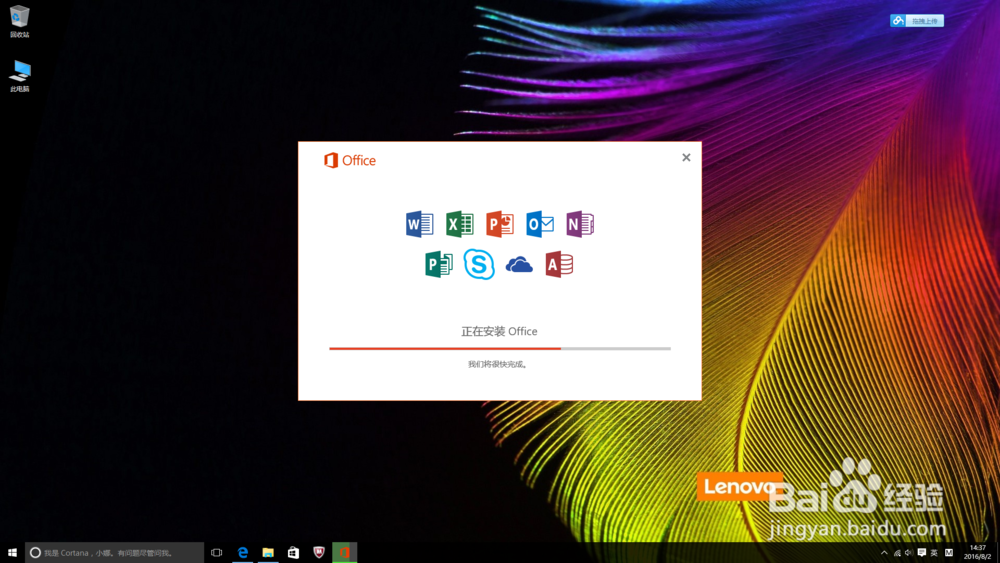Viewport: 1000px width, 563px height.
Task: Click the IME mode M tray icon
Action: point(949,553)
